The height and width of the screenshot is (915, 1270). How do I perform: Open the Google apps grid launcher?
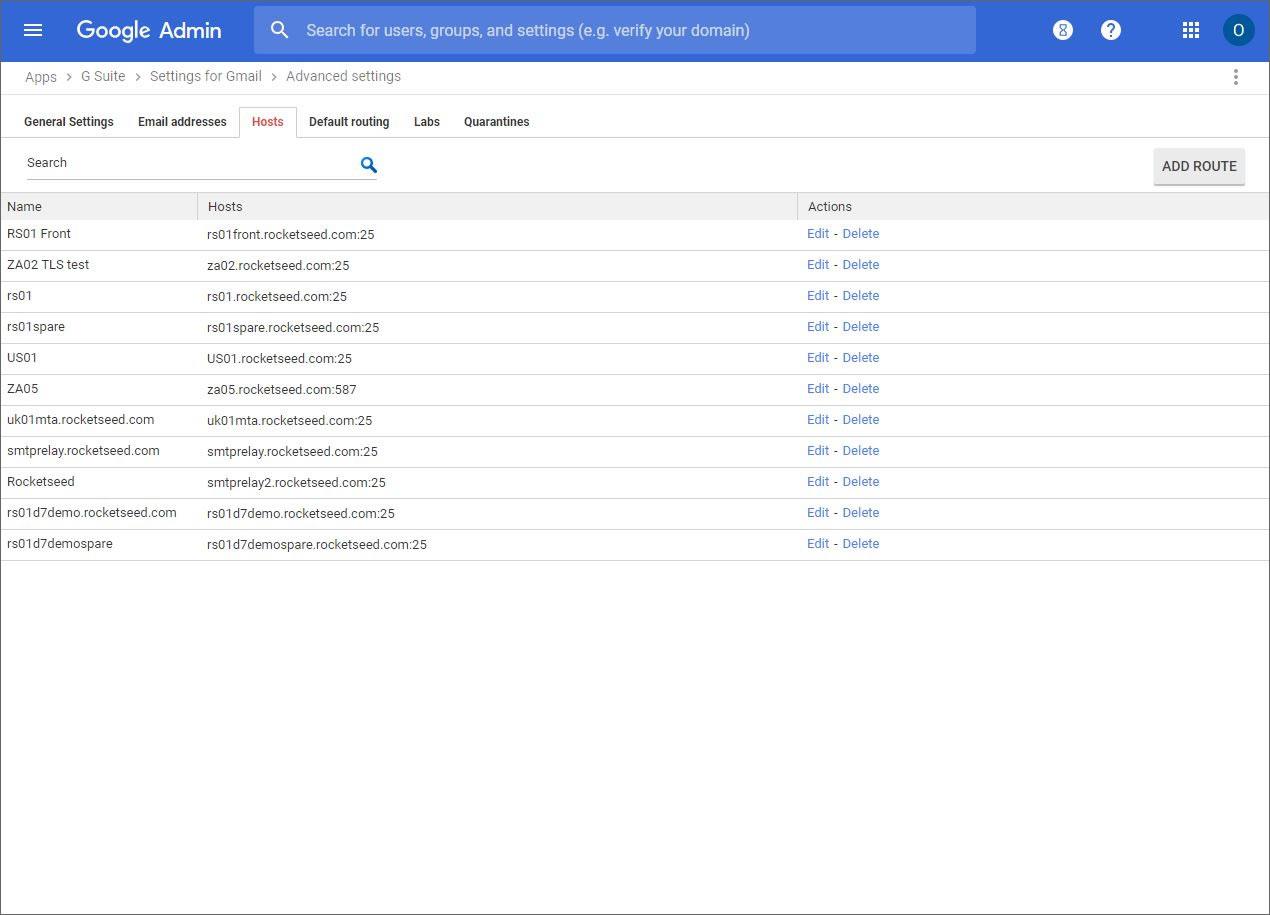pos(1190,30)
